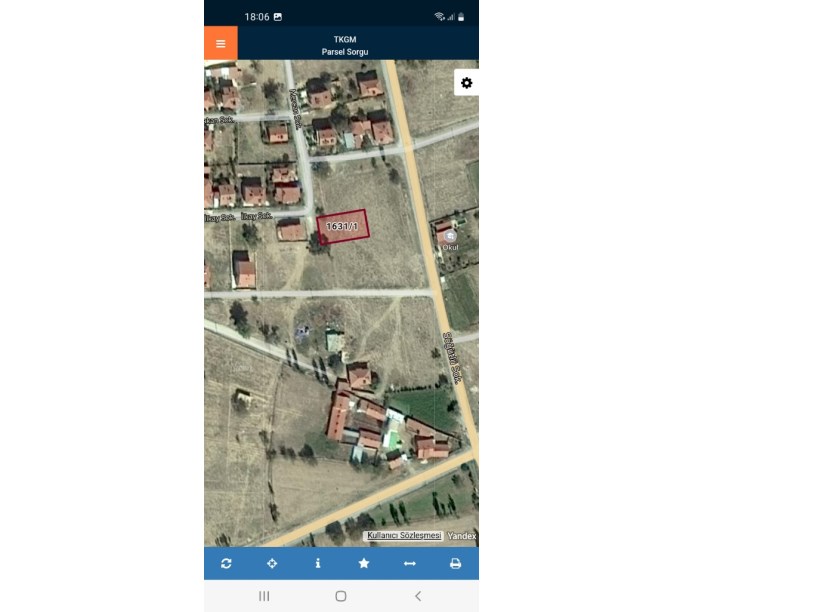Tap the Yandex attribution label
Screen dimensions: 816x612
[x=462, y=536]
